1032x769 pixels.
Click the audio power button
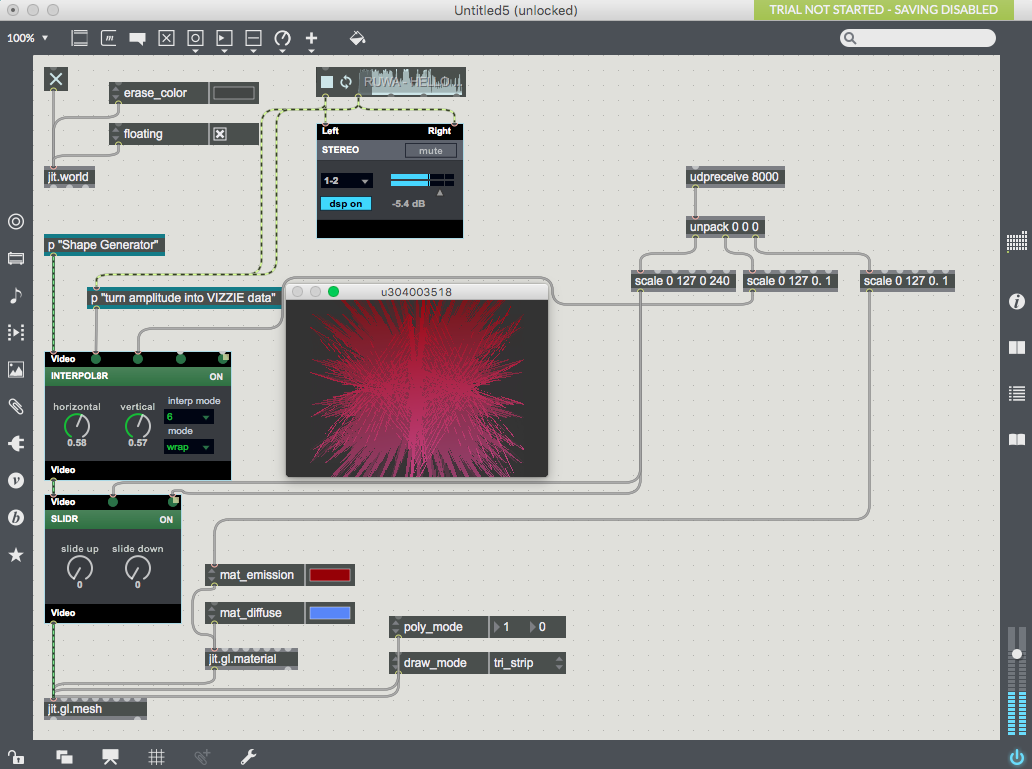pyautogui.click(x=1017, y=757)
